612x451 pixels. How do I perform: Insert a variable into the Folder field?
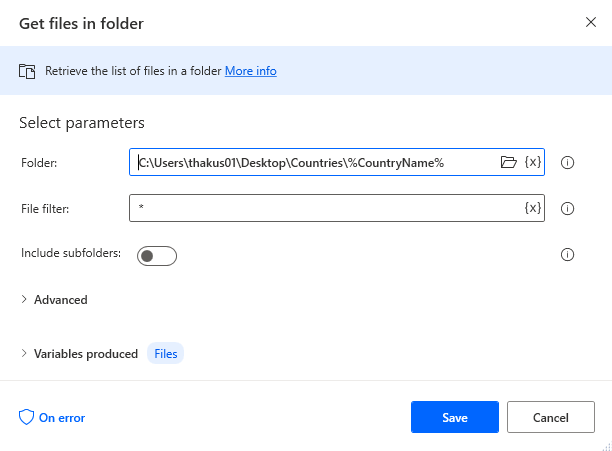tap(533, 162)
